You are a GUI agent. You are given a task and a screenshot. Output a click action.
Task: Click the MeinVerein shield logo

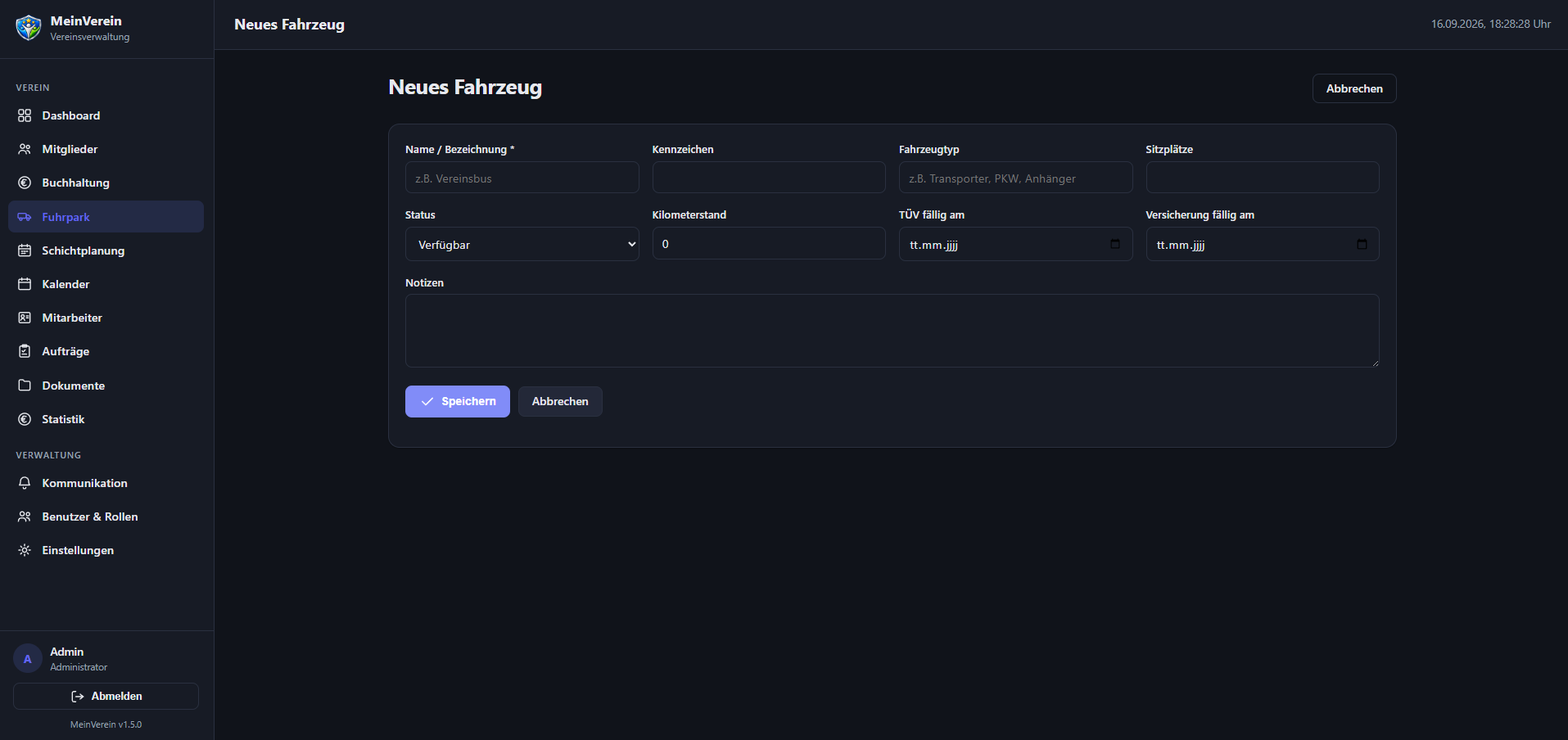29,28
